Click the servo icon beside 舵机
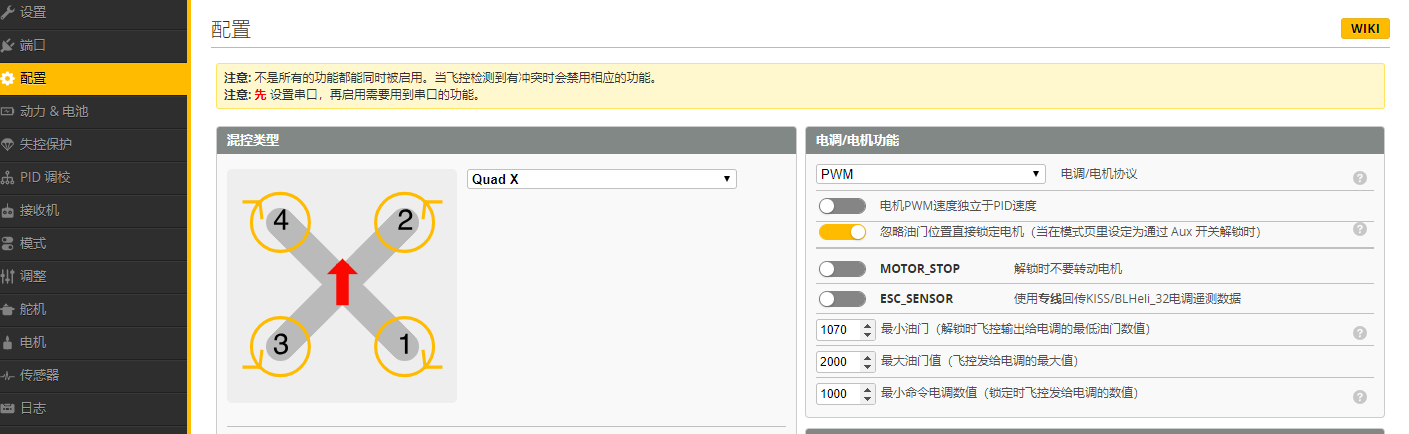 7,309
